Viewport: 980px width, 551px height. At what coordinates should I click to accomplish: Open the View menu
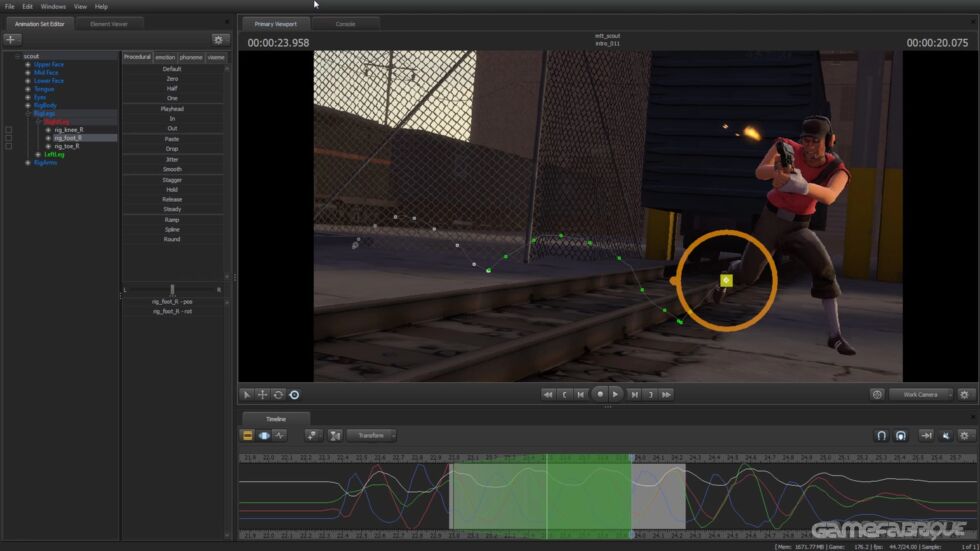tap(81, 6)
